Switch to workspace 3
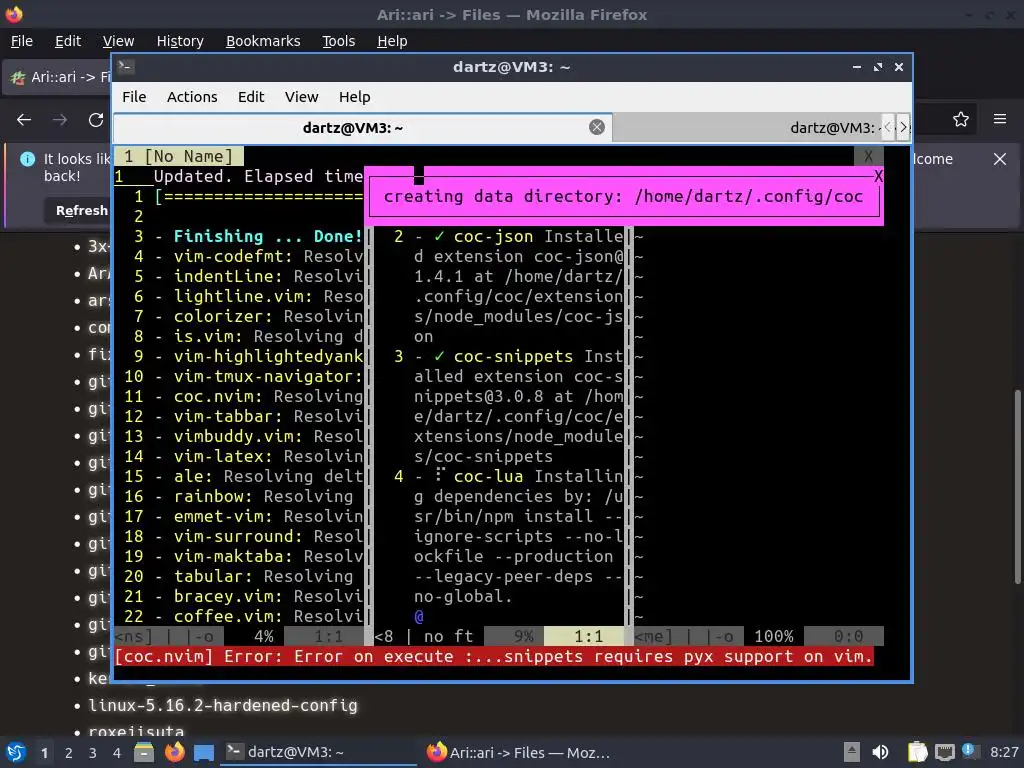This screenshot has height=768, width=1024. (x=93, y=753)
